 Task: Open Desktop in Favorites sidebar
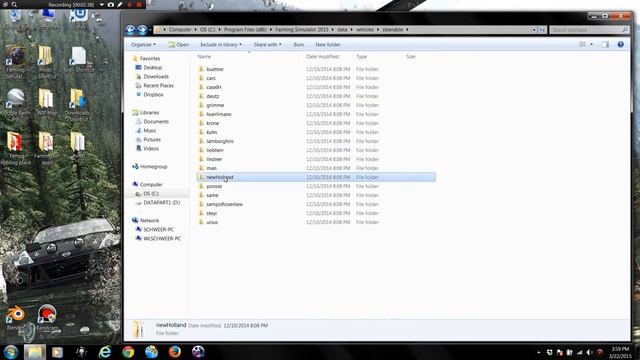pyautogui.click(x=152, y=67)
